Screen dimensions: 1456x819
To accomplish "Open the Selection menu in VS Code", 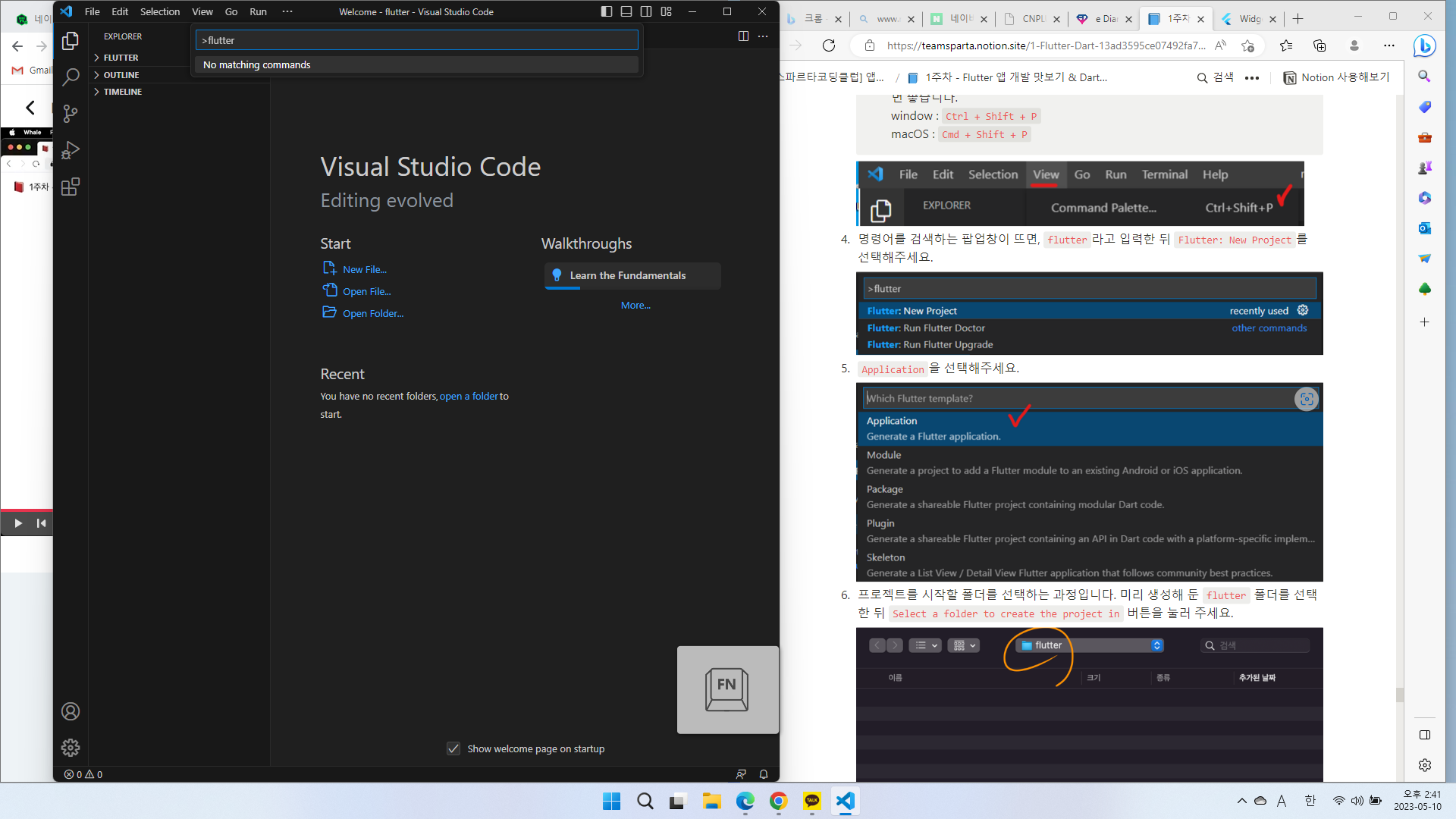I will 160,11.
